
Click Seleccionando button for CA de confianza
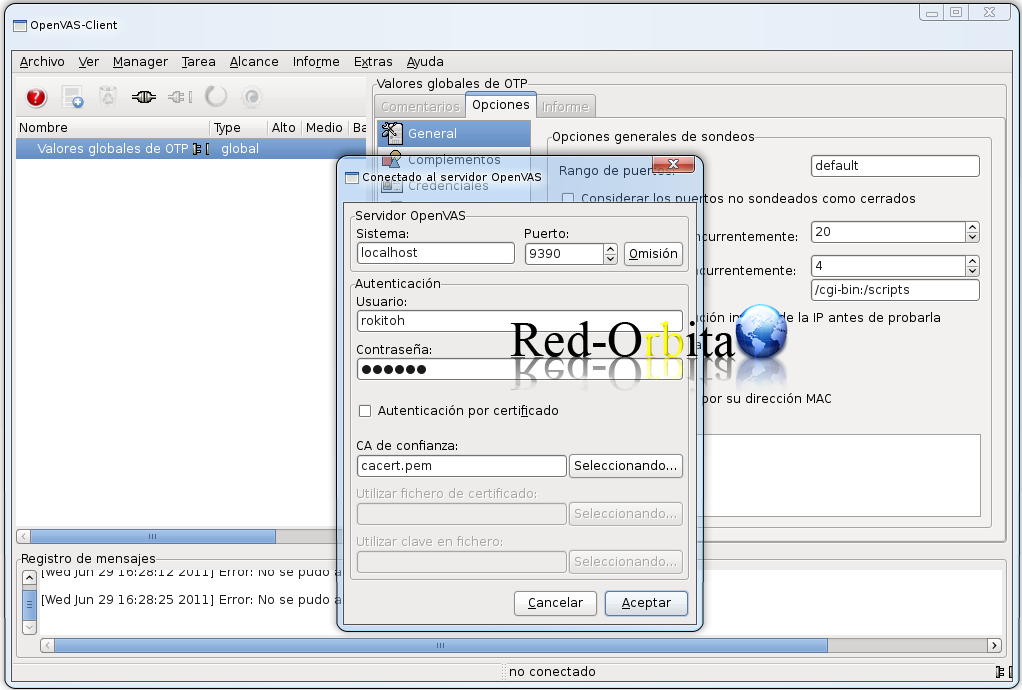(626, 466)
